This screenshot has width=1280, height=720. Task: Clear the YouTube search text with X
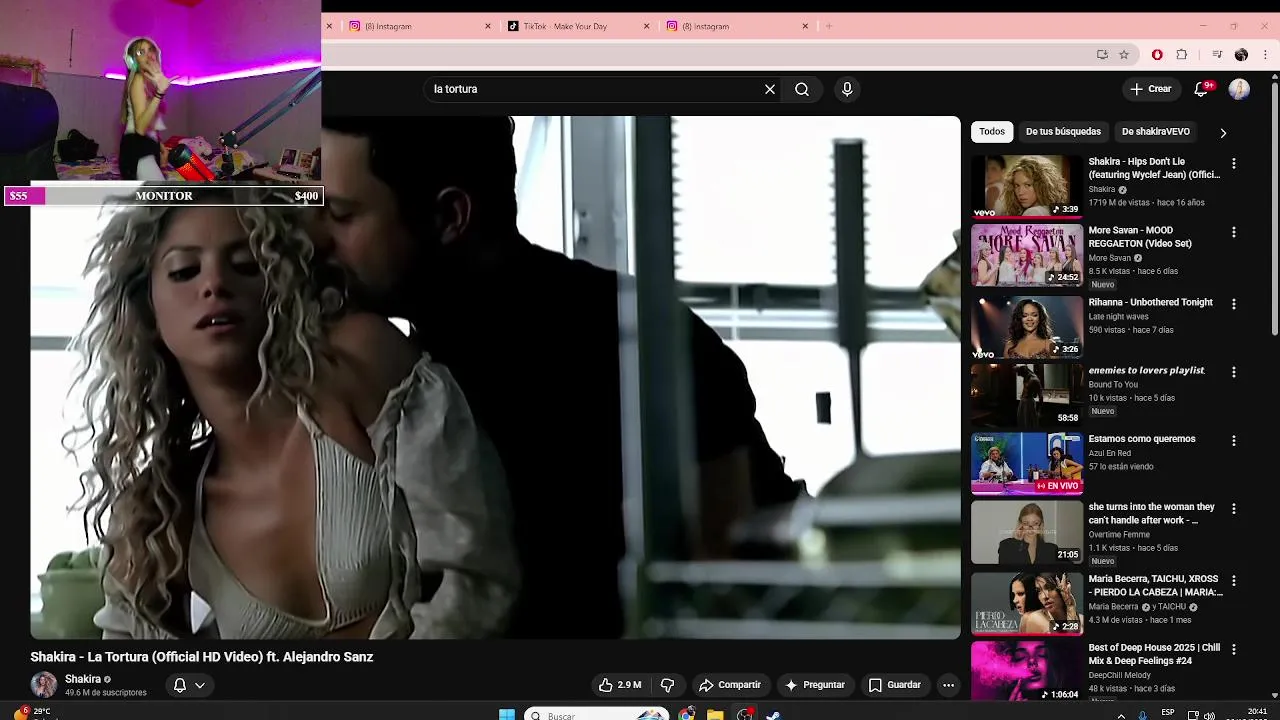[770, 89]
